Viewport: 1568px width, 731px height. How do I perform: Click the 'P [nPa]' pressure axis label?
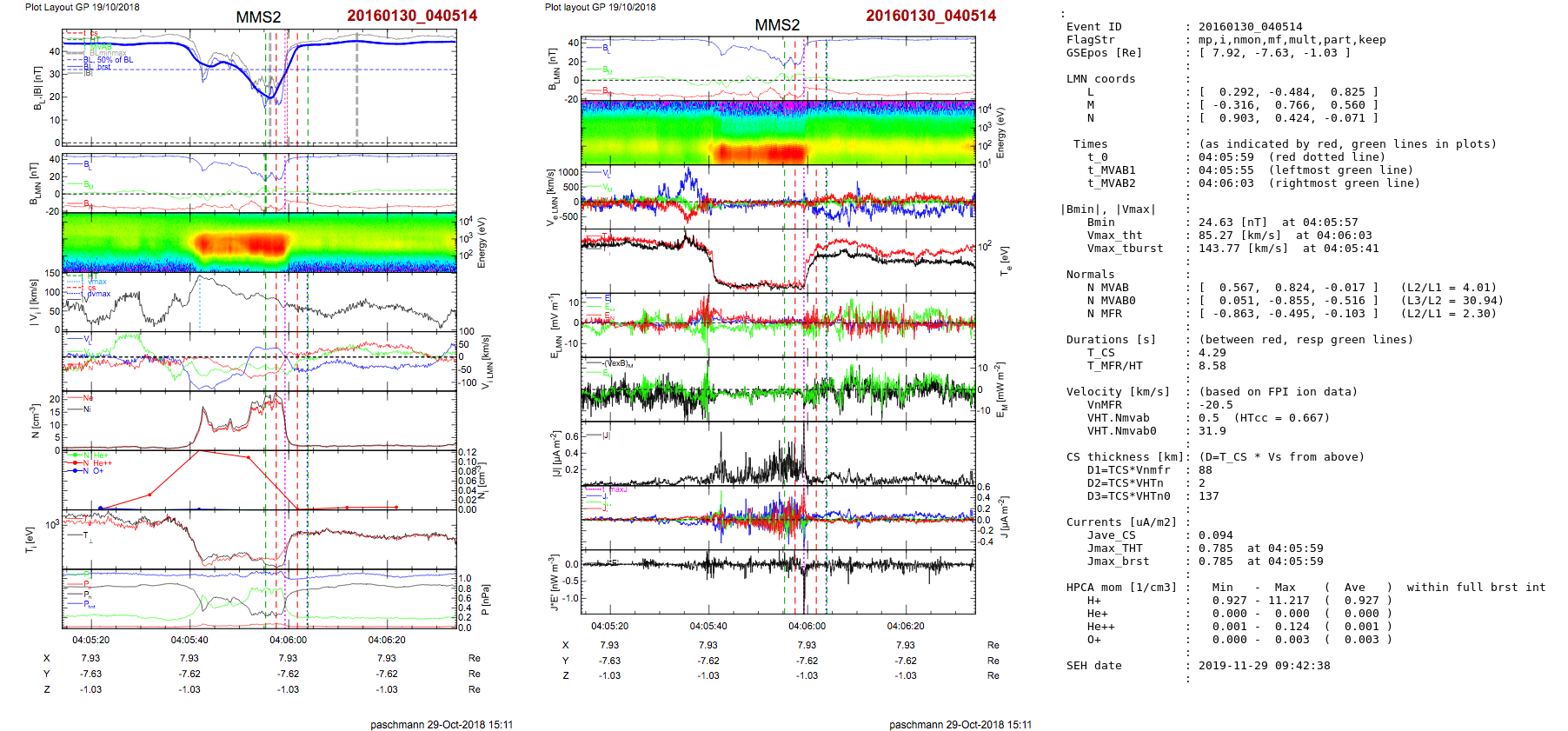pyautogui.click(x=485, y=600)
